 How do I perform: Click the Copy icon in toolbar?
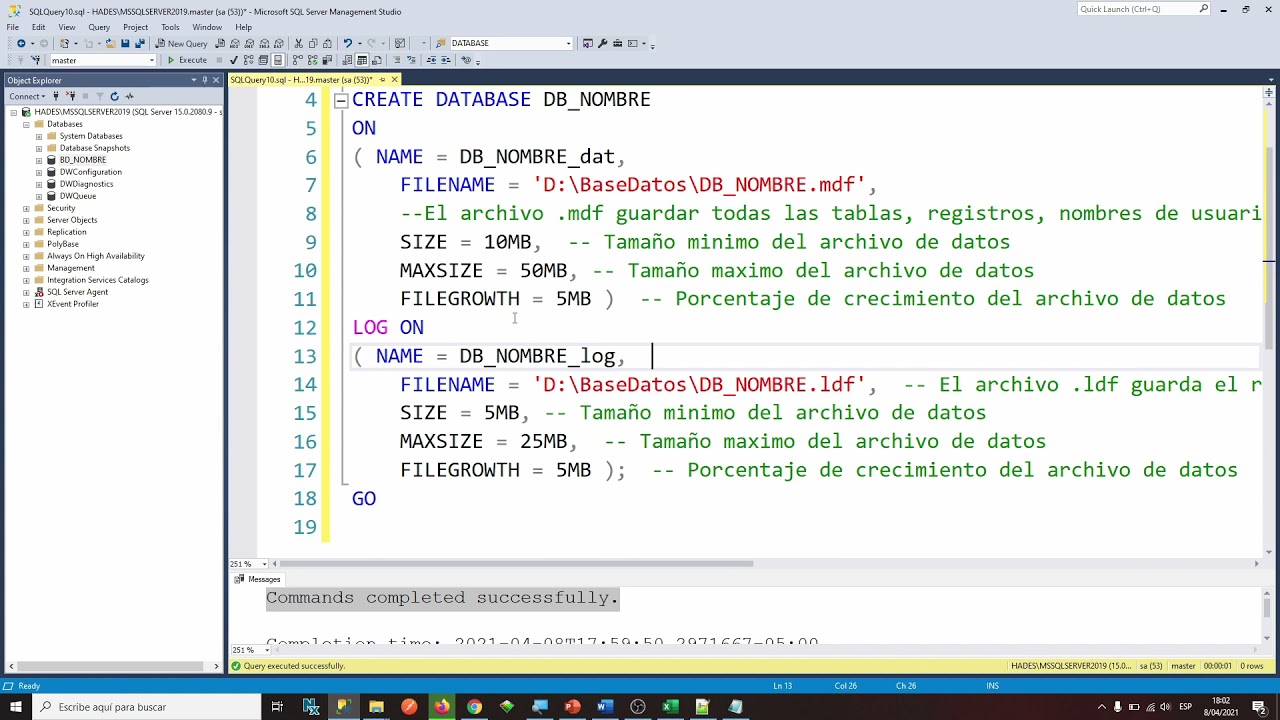[x=313, y=44]
